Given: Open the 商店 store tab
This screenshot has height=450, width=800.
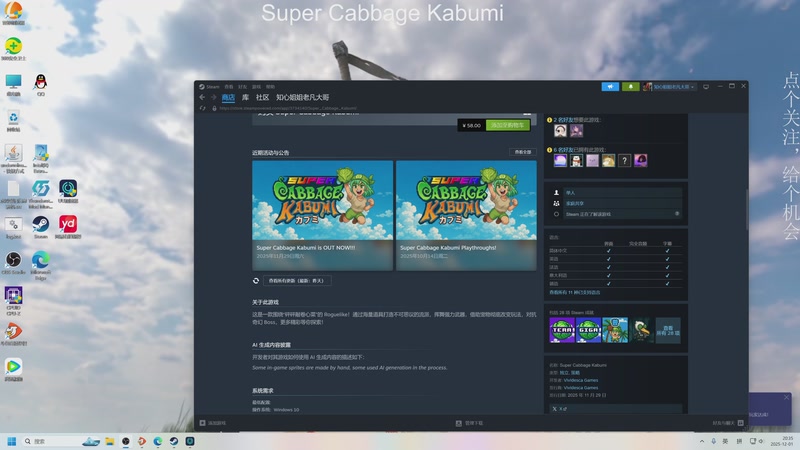Looking at the screenshot, I should [x=228, y=97].
